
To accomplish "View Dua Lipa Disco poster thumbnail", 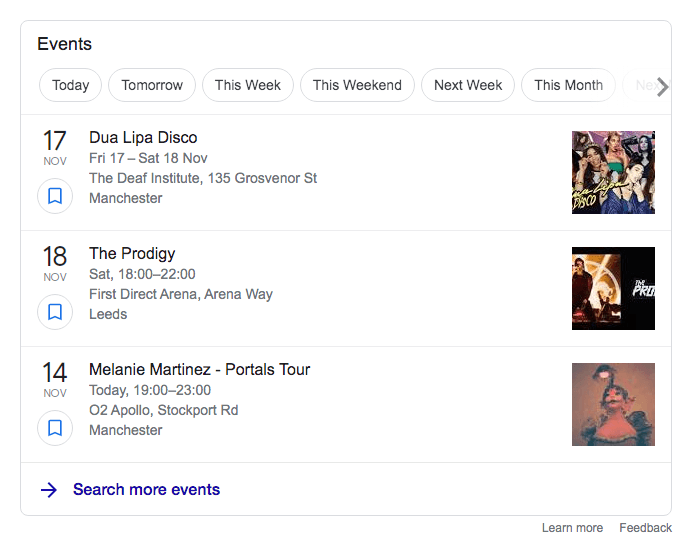I will click(x=613, y=172).
